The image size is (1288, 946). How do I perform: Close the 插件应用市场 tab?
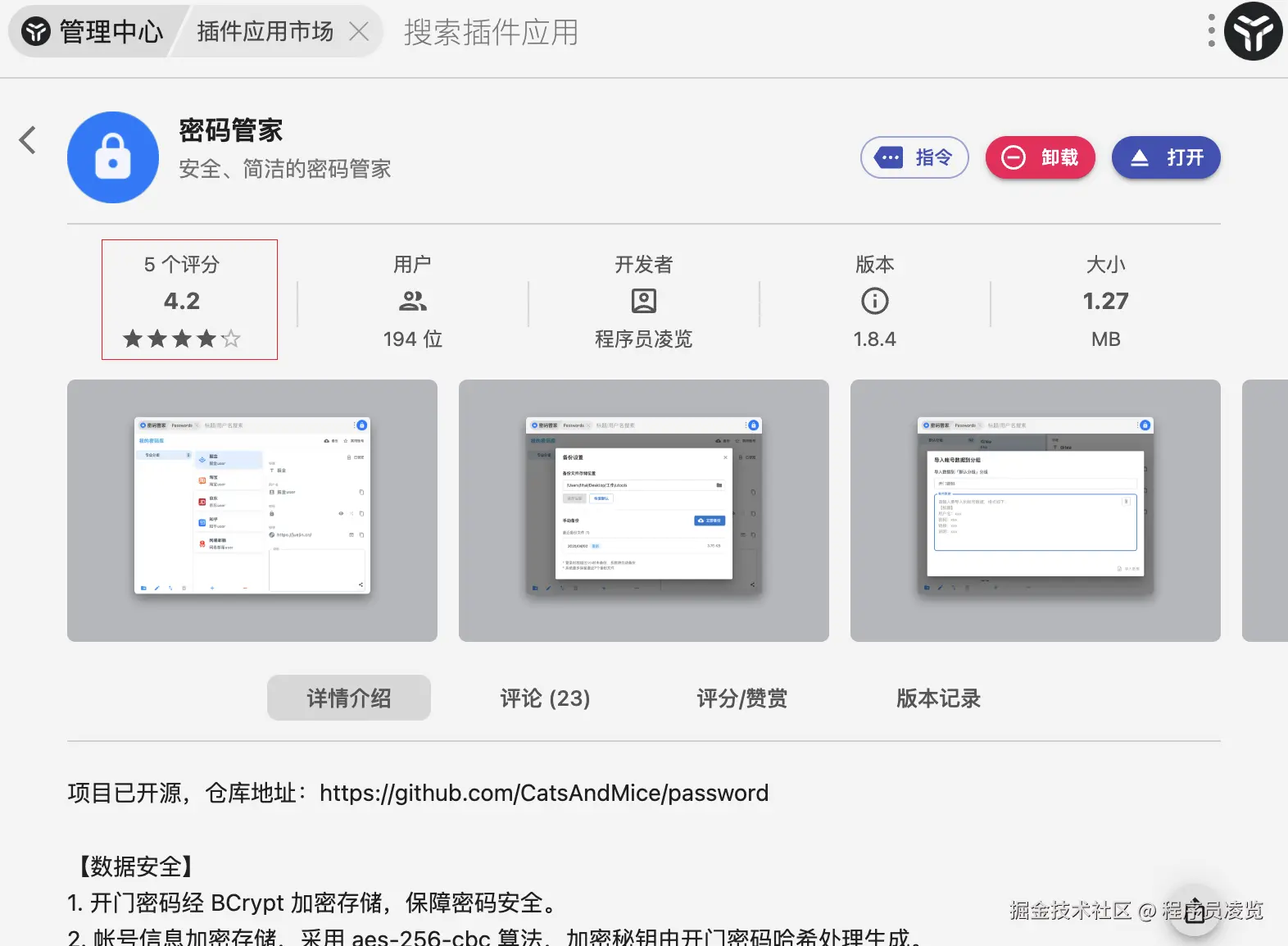coord(359,31)
